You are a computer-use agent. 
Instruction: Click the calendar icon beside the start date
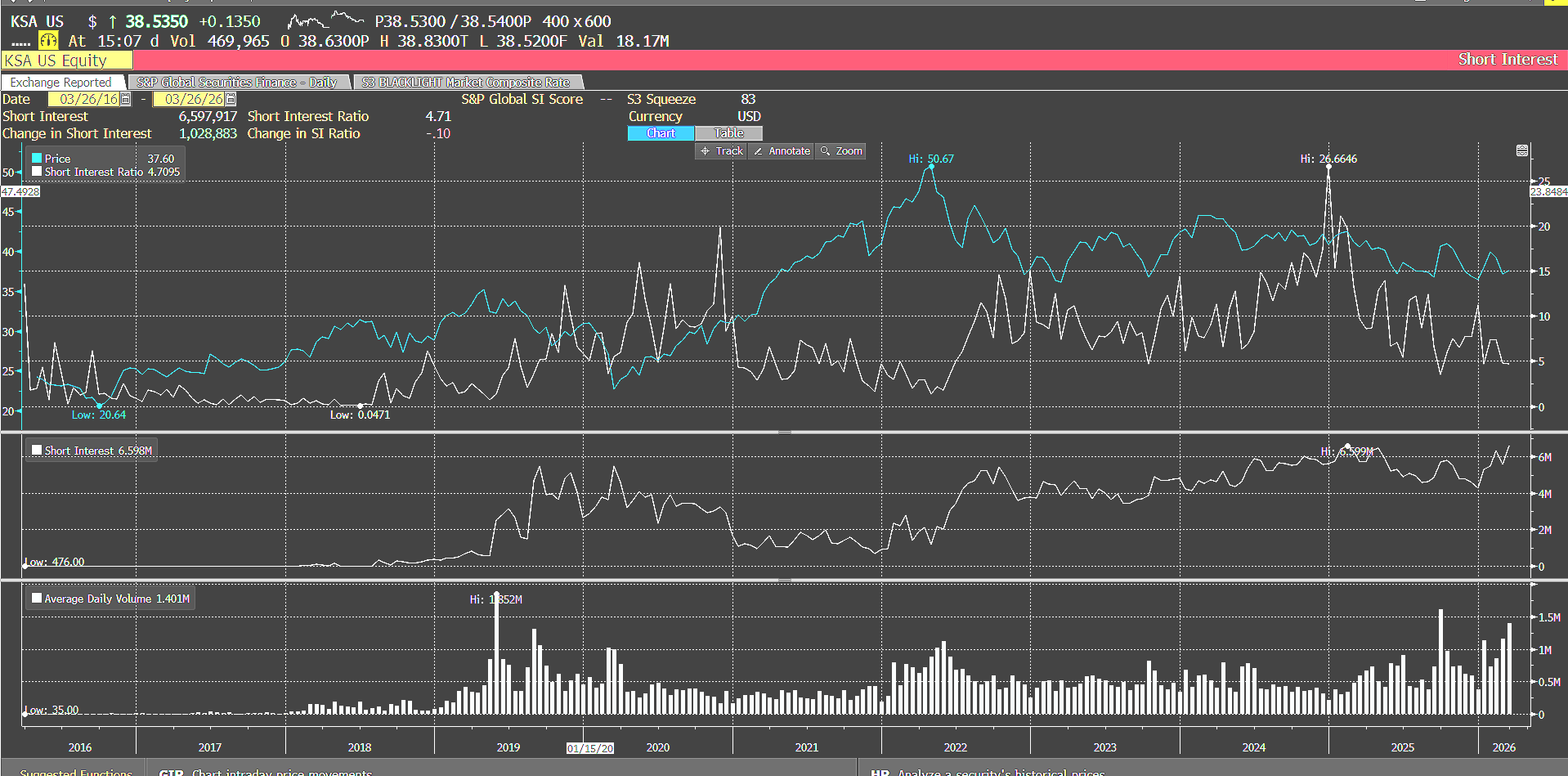pos(126,98)
